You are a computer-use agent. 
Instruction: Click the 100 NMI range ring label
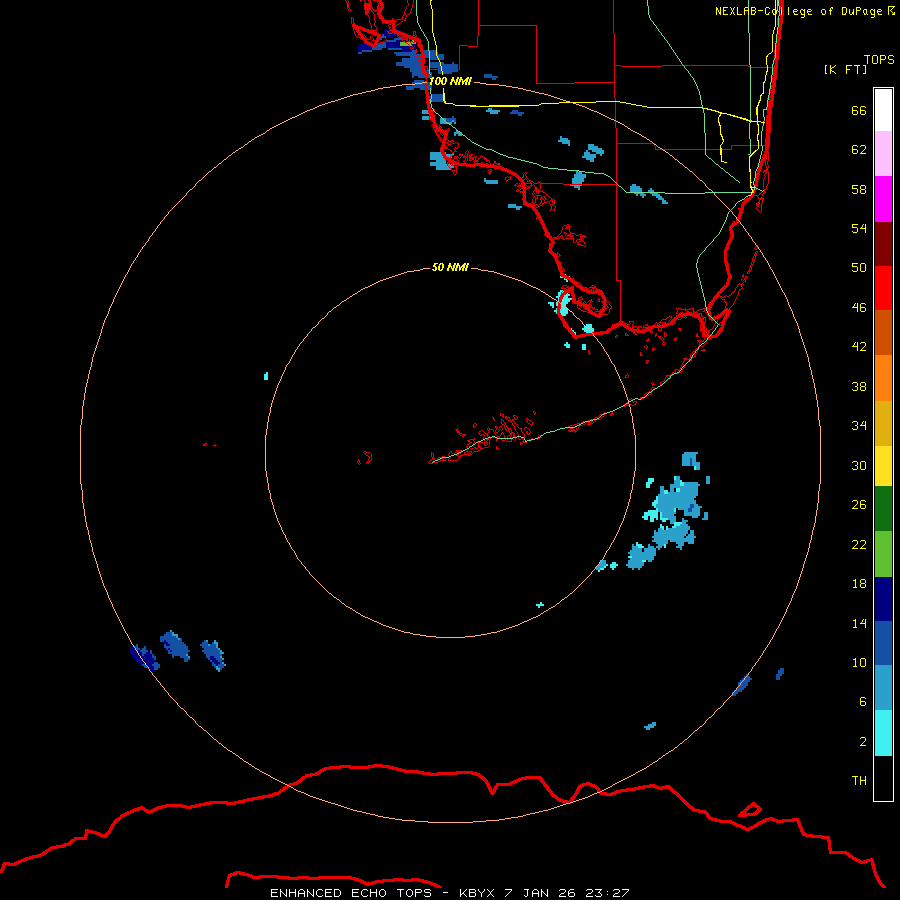(x=450, y=81)
